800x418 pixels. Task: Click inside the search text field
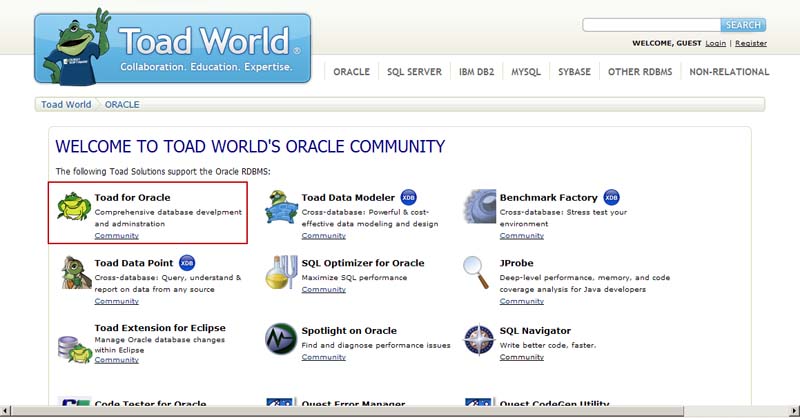click(x=651, y=25)
